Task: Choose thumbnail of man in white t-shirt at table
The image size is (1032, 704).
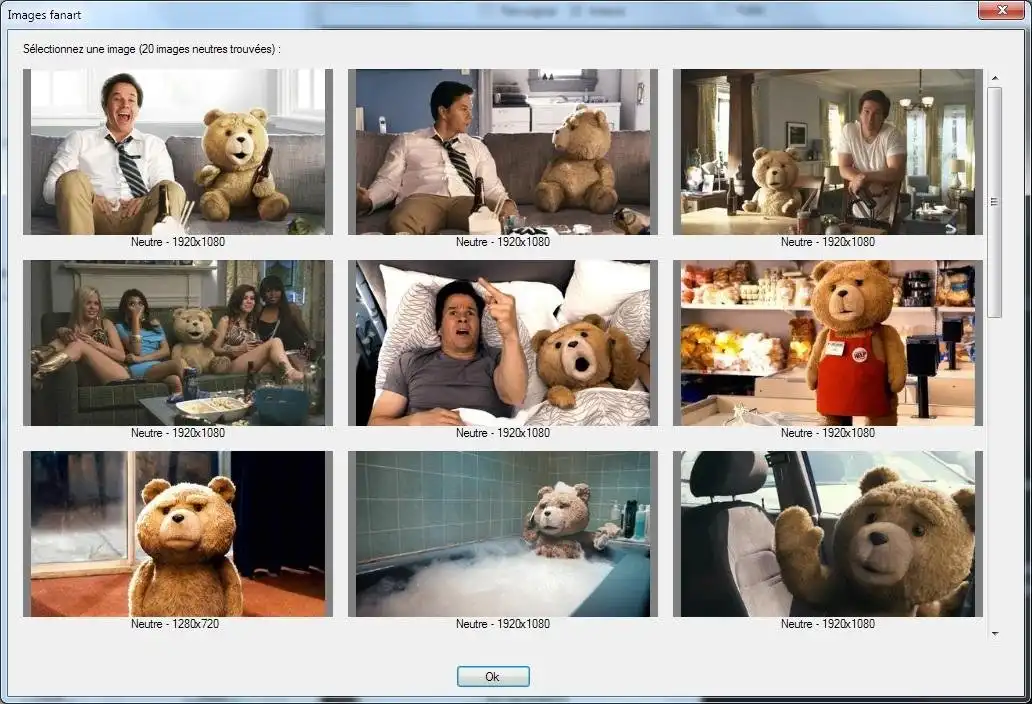Action: pos(828,152)
